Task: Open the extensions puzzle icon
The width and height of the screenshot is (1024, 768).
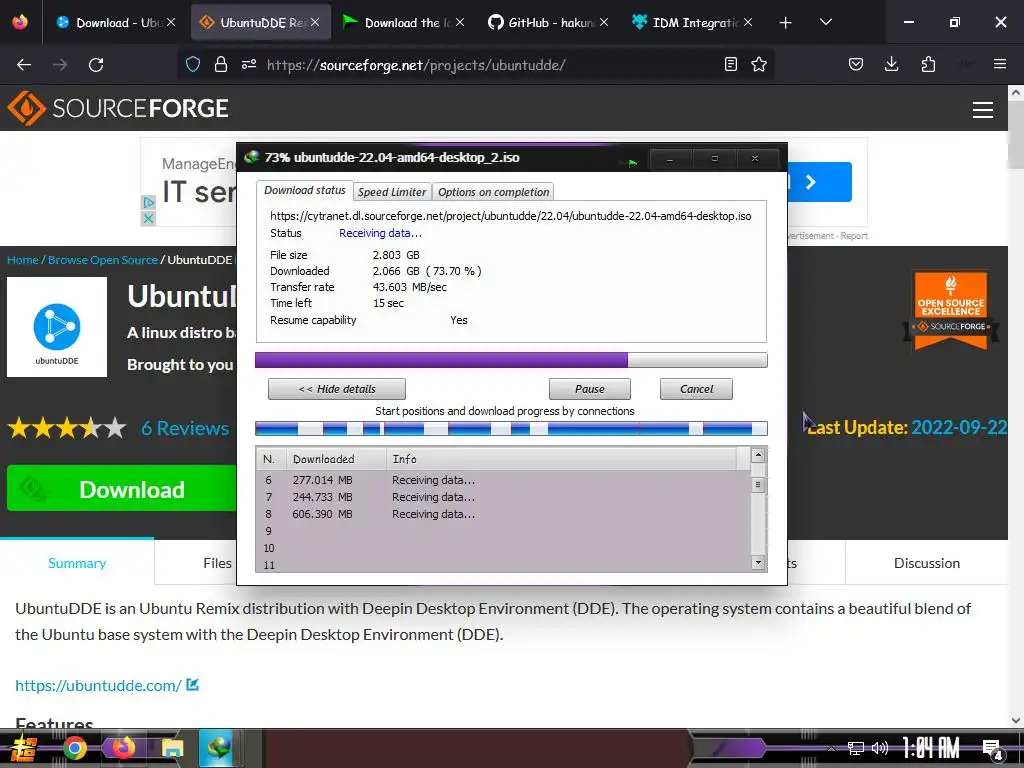Action: (x=928, y=65)
